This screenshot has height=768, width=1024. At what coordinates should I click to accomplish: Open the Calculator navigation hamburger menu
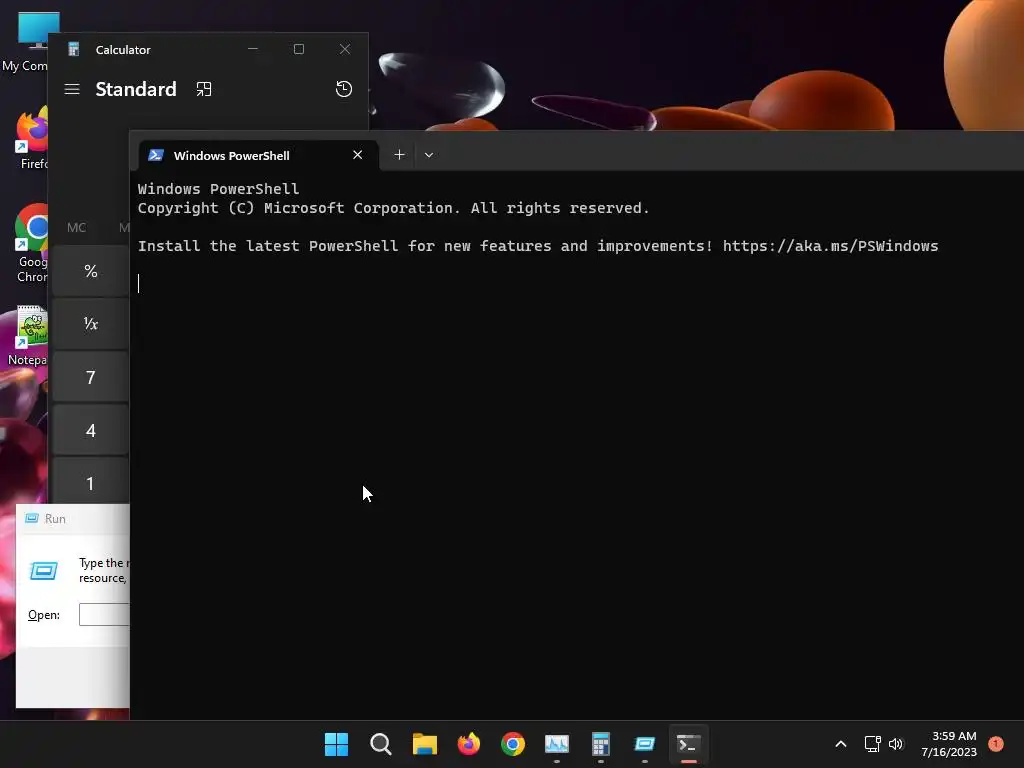tap(72, 89)
